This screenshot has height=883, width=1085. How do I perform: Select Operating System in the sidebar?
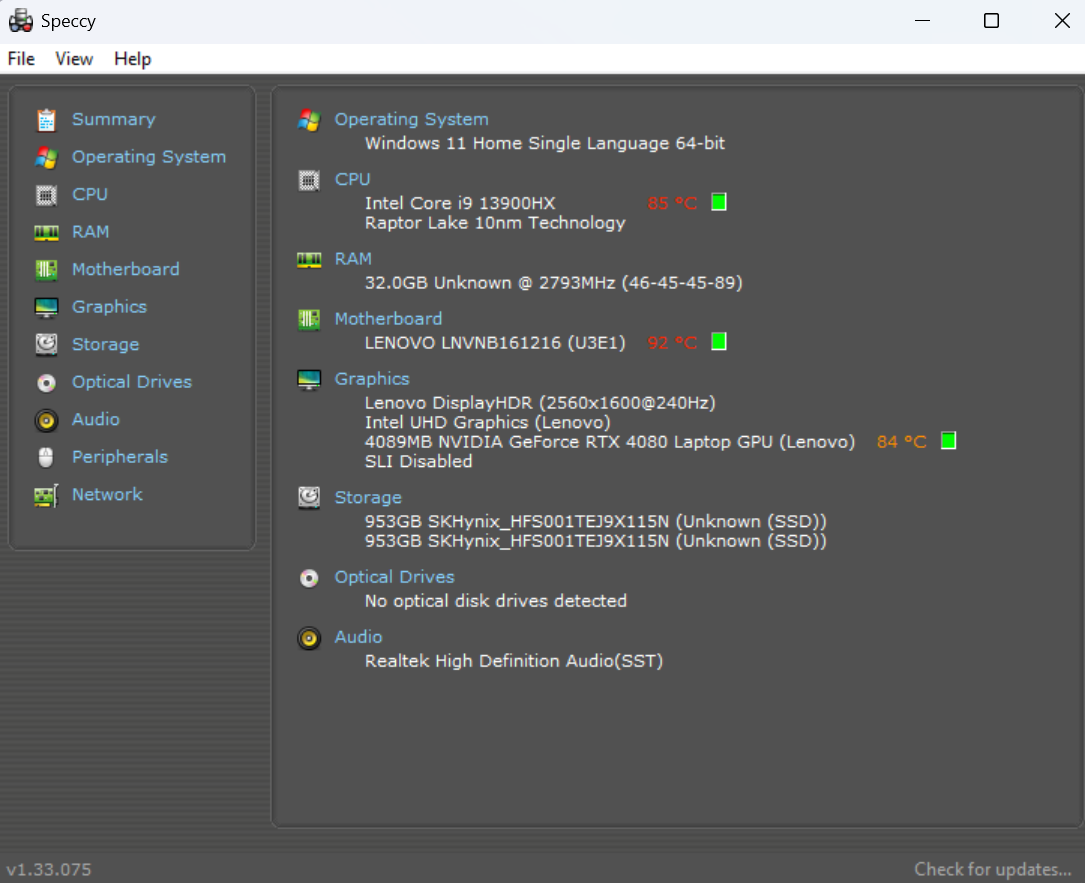149,157
